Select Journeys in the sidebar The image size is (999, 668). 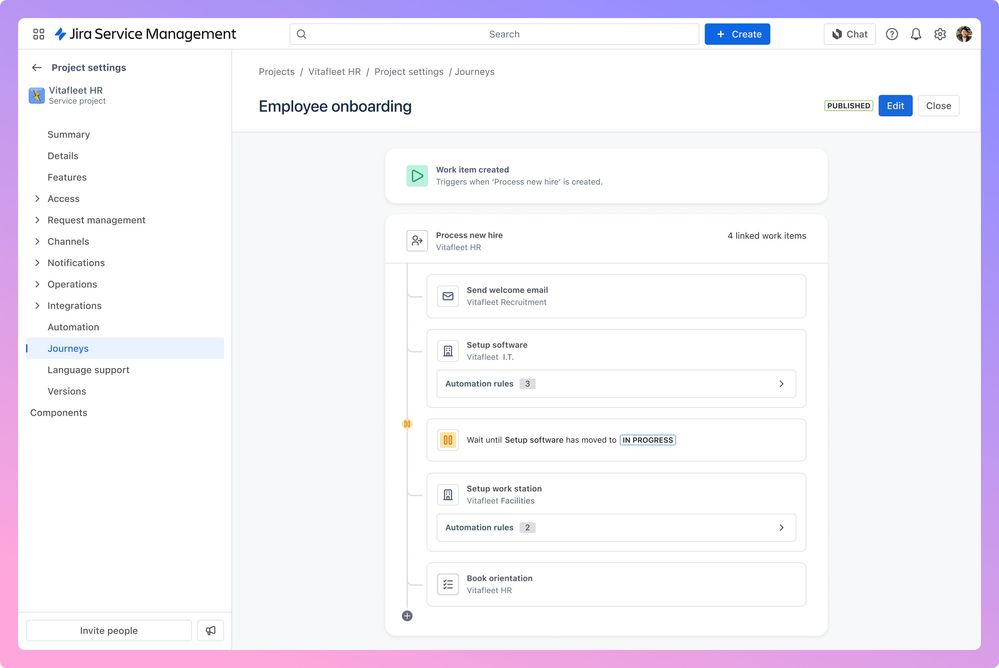point(125,349)
